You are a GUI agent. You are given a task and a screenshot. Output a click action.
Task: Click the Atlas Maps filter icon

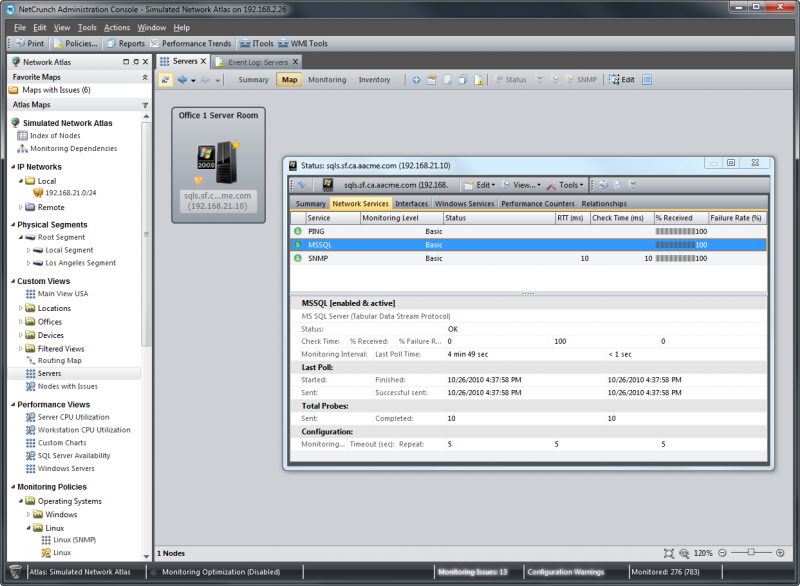tap(145, 105)
